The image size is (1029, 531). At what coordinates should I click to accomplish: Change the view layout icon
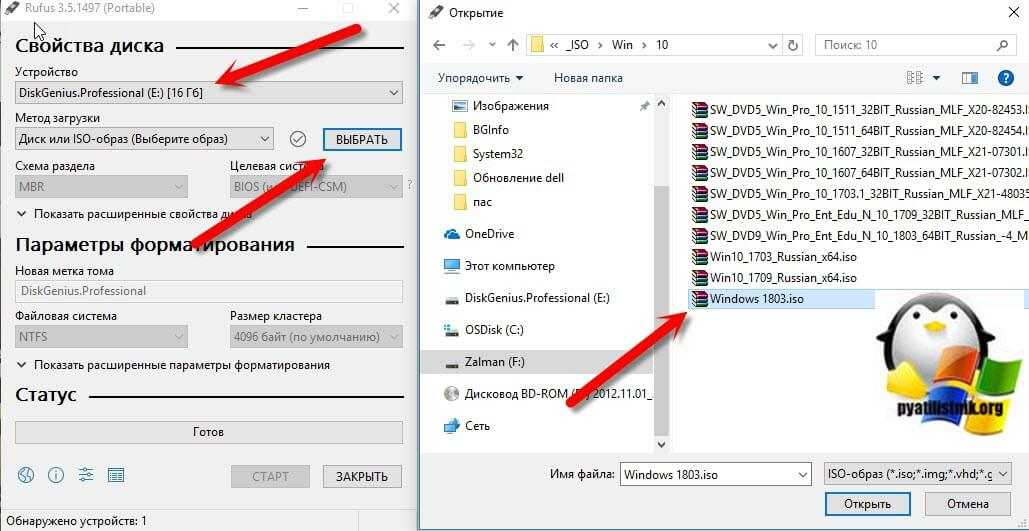[x=914, y=78]
